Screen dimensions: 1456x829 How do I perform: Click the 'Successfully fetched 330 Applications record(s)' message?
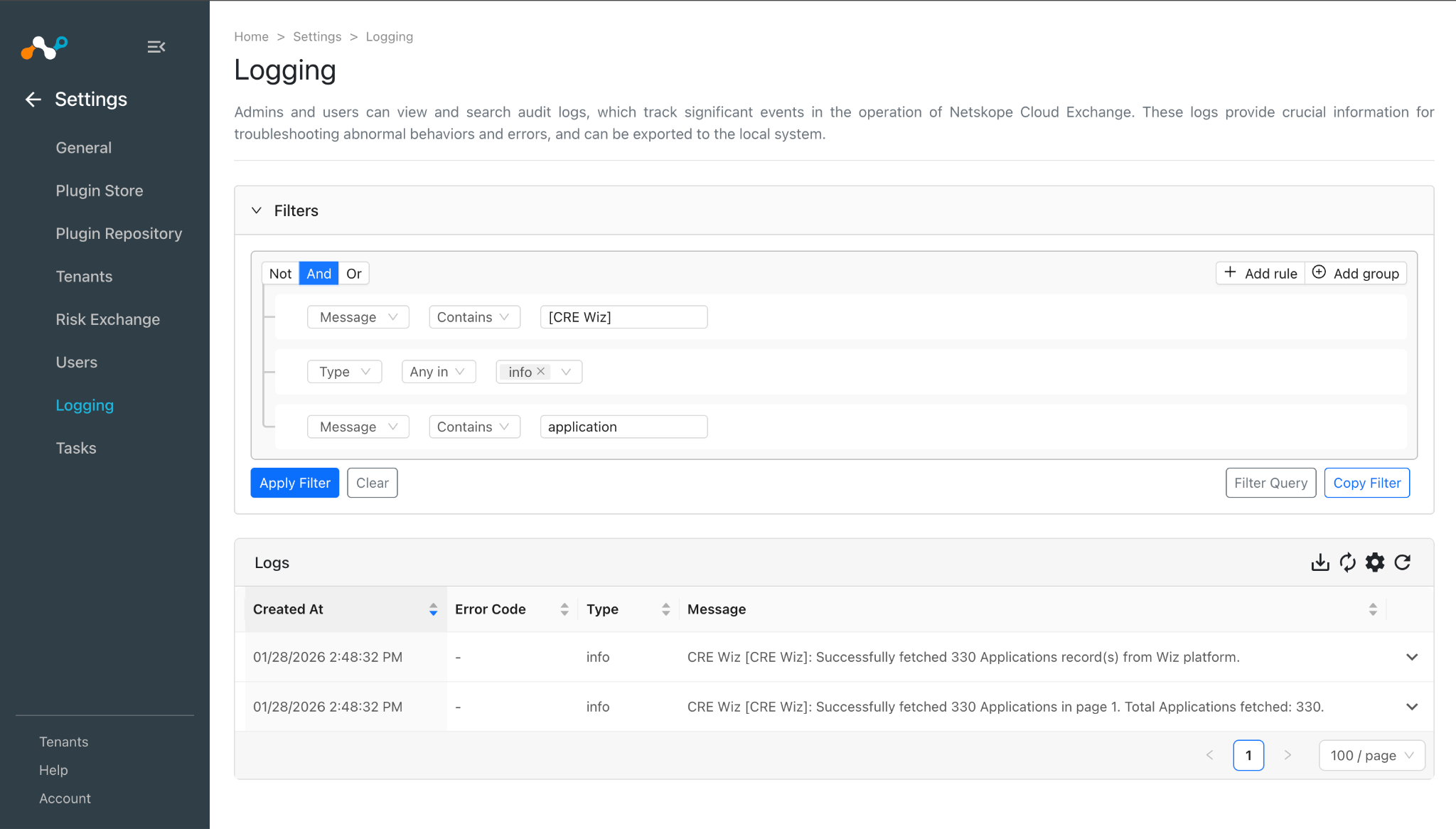963,657
